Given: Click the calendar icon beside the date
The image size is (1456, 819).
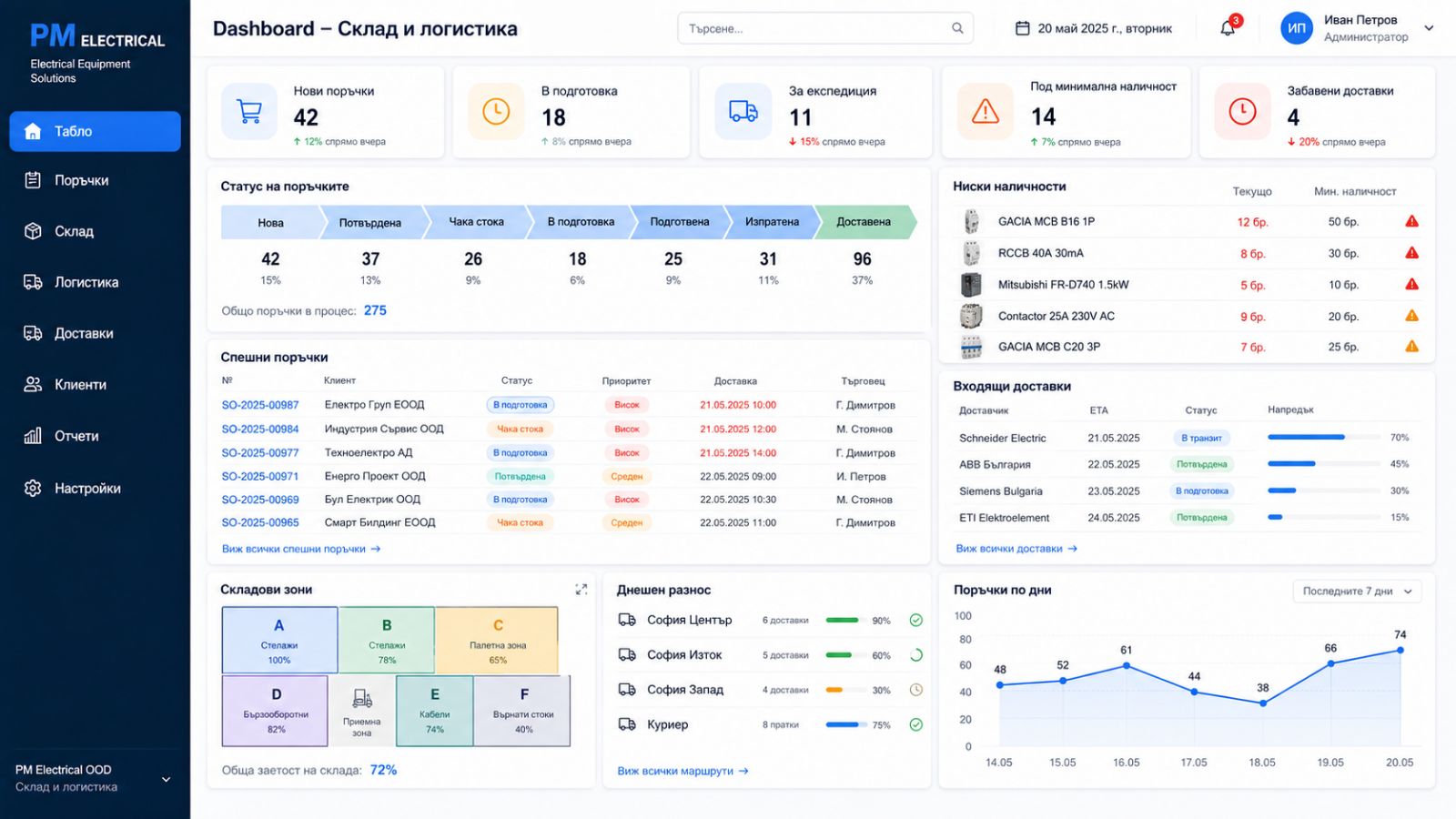Looking at the screenshot, I should pyautogui.click(x=1022, y=28).
